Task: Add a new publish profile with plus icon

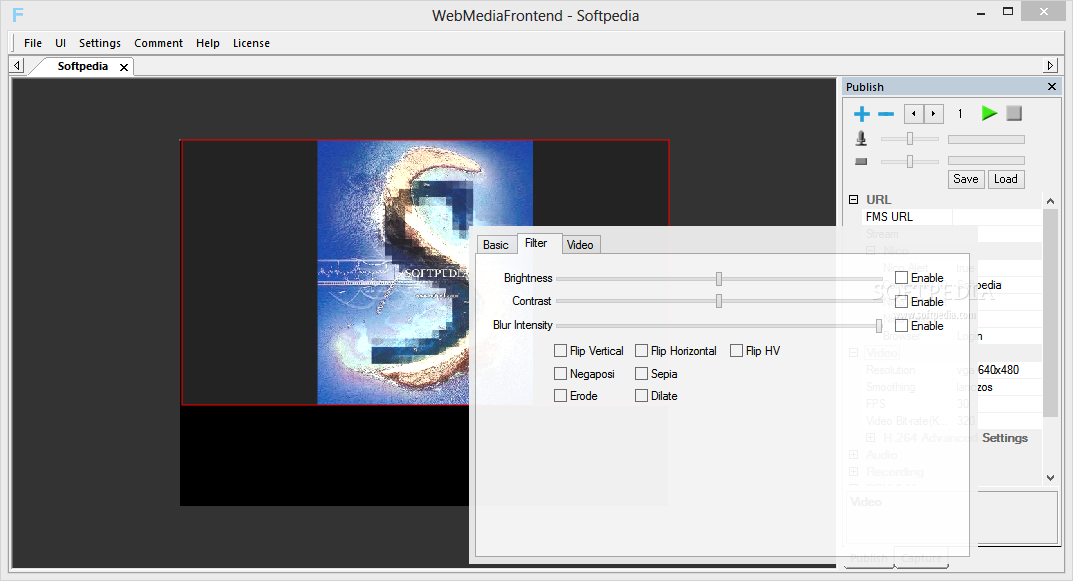Action: 862,114
